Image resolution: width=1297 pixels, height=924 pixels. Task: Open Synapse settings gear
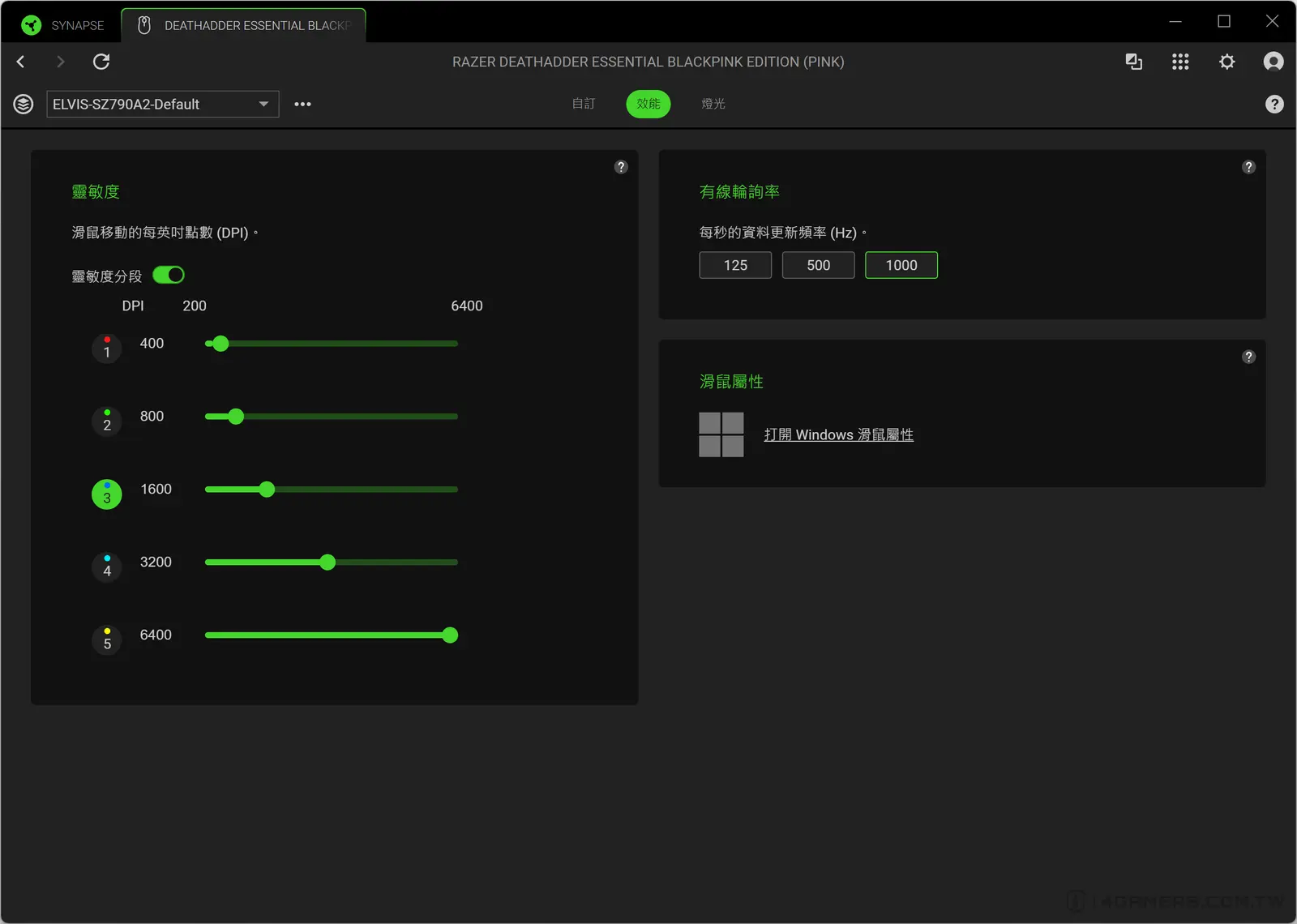(1227, 62)
